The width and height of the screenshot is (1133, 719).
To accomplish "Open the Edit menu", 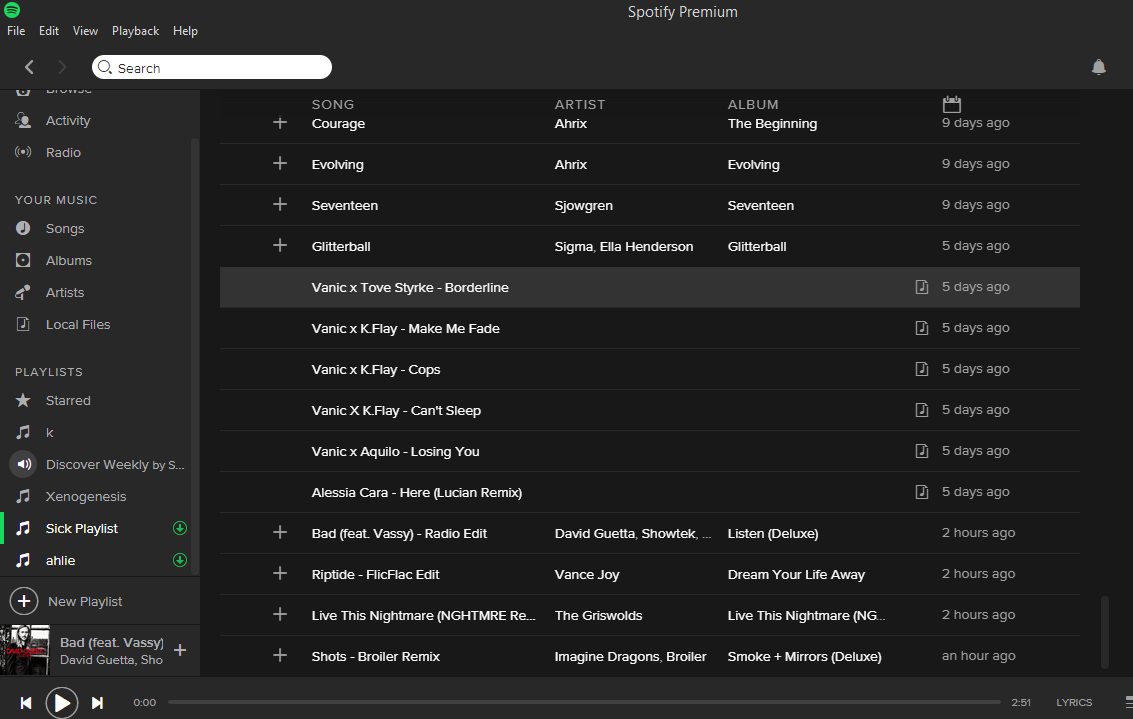I will pyautogui.click(x=49, y=31).
